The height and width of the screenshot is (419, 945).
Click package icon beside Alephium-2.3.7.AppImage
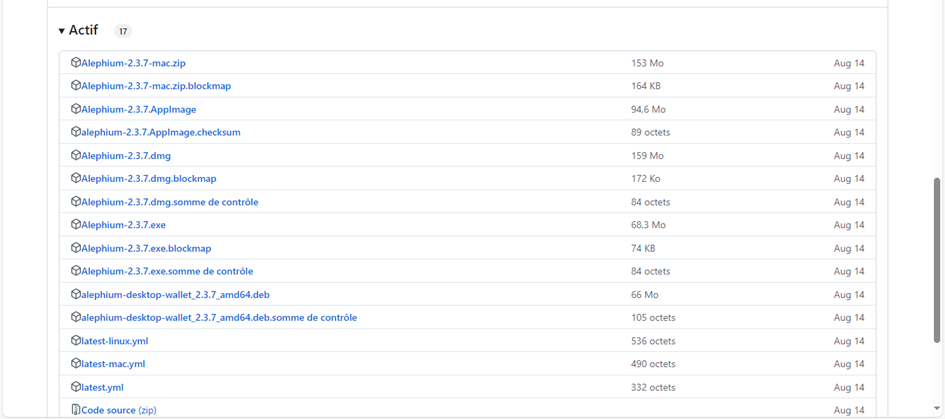click(x=76, y=109)
